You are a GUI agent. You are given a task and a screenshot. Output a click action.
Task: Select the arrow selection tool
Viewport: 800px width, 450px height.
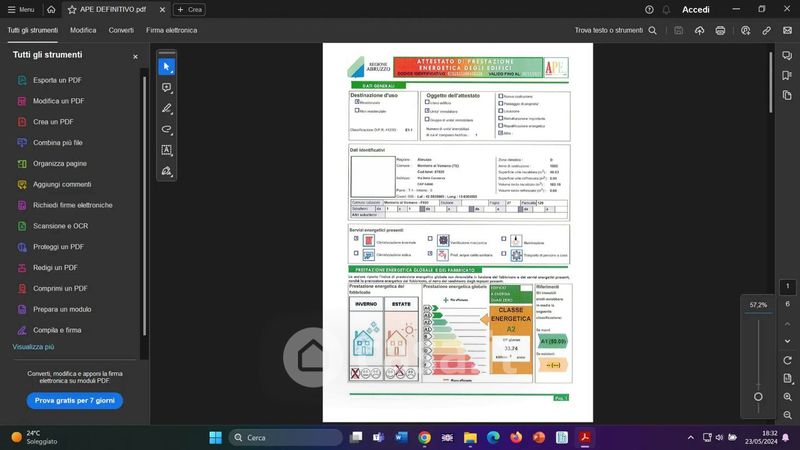pos(166,66)
